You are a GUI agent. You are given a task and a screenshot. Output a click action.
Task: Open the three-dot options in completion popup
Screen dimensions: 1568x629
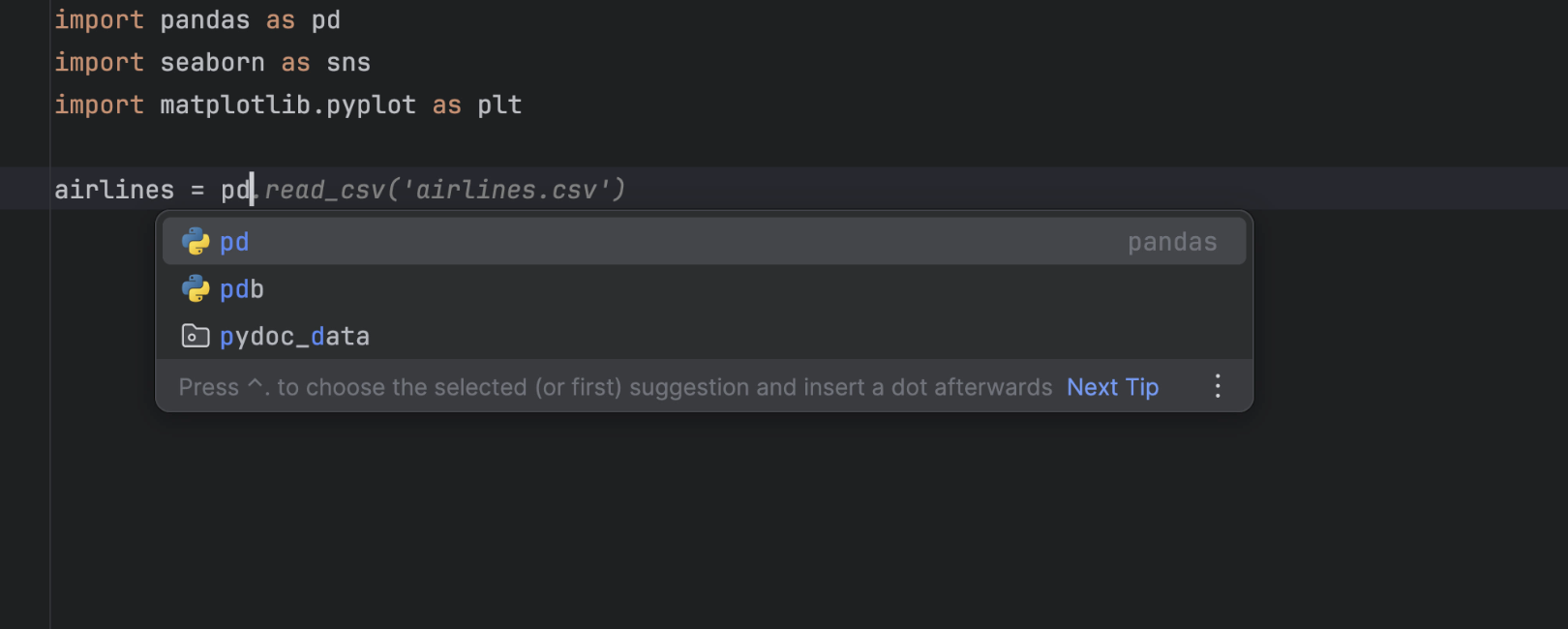[x=1218, y=387]
